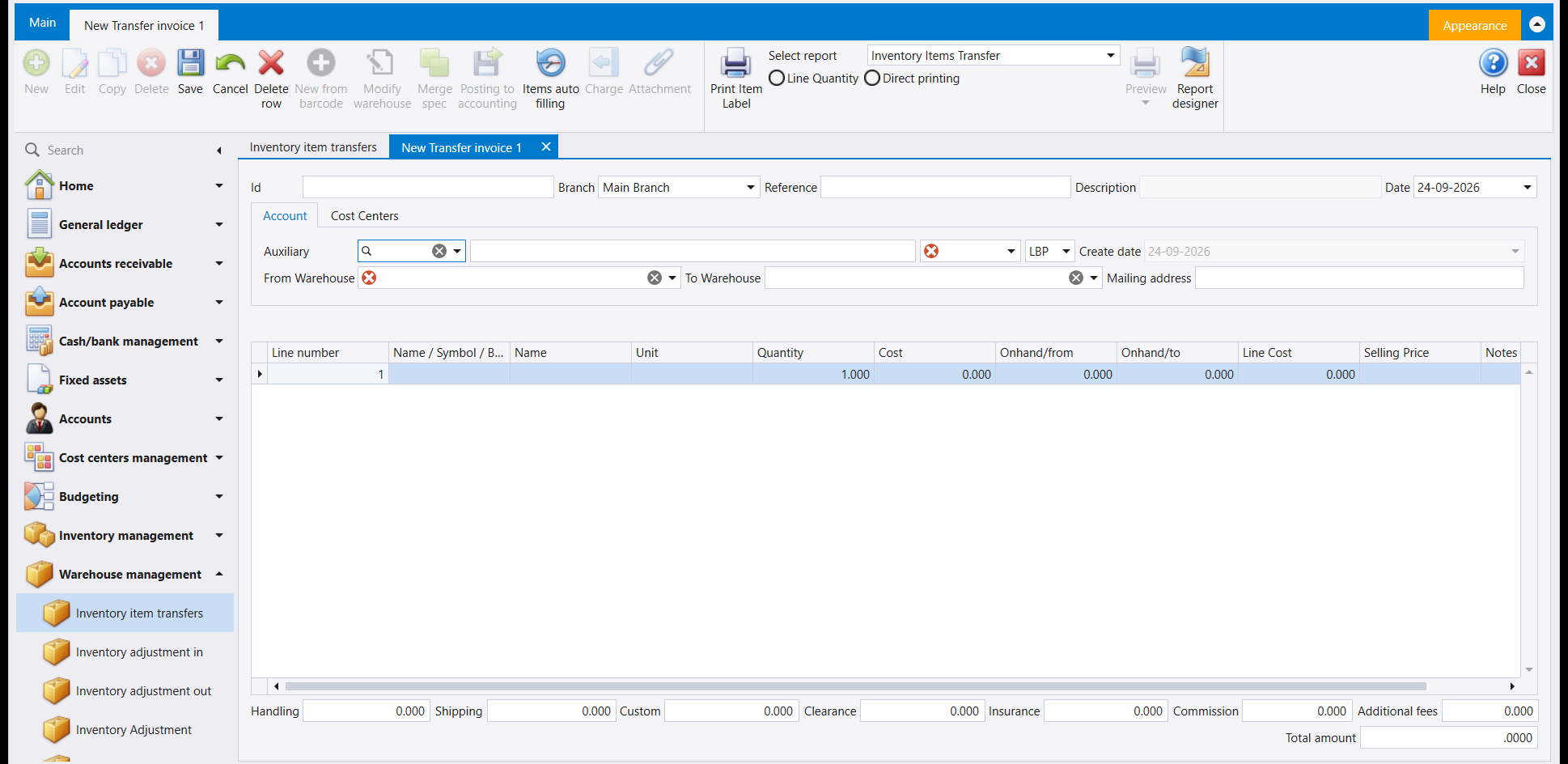This screenshot has height=764, width=1568.
Task: Click the Save floppy disk icon
Action: coord(190,63)
